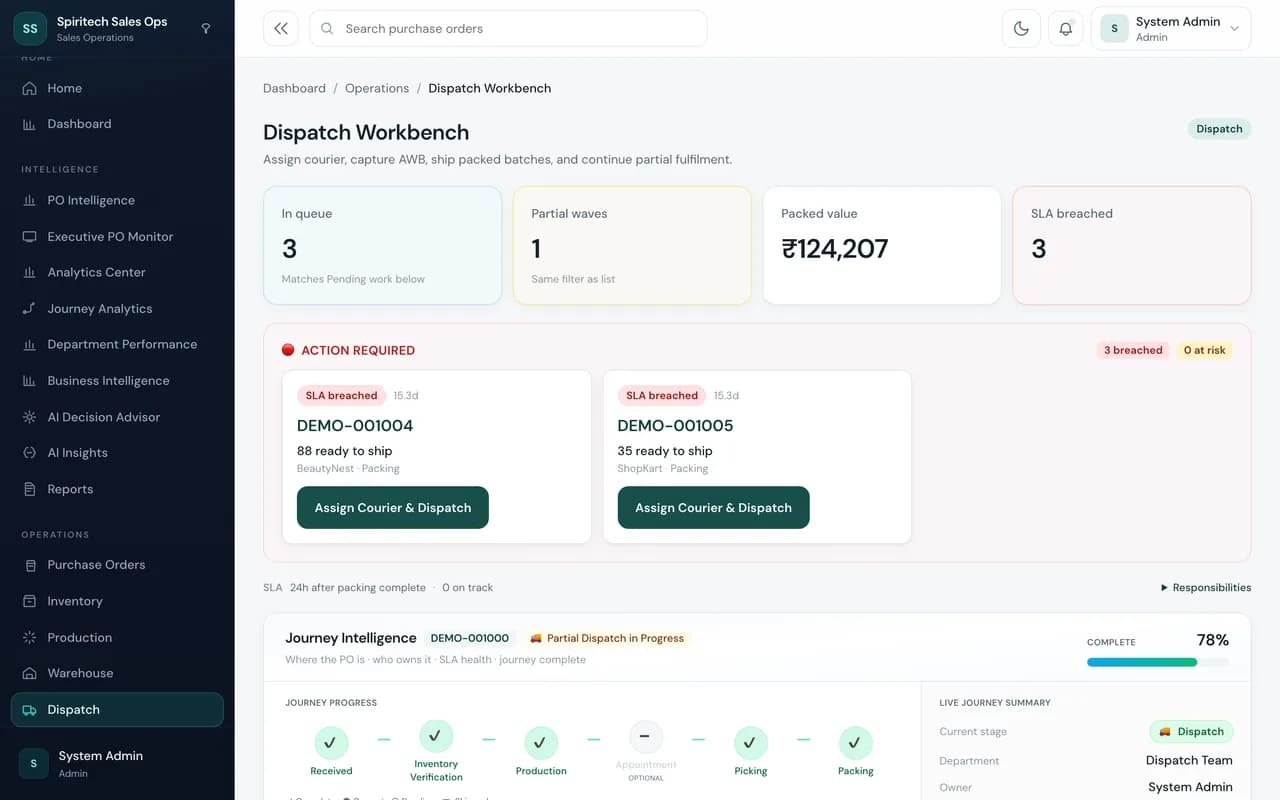Screen dimensions: 1280x800
Task: Click Purchase Orders clipboard icon
Action: tap(29, 565)
